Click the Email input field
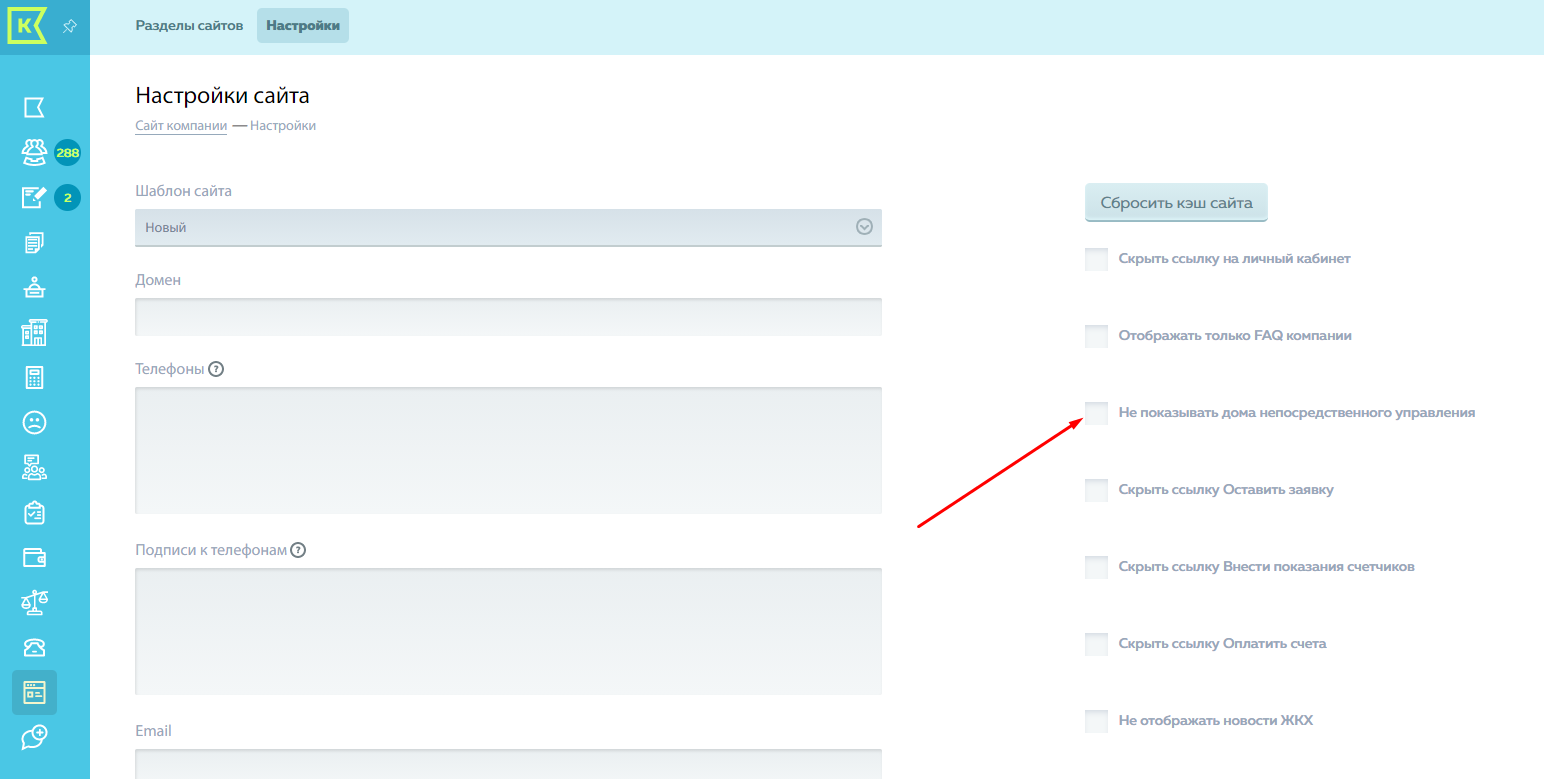Image resolution: width=1544 pixels, height=779 pixels. [x=508, y=764]
